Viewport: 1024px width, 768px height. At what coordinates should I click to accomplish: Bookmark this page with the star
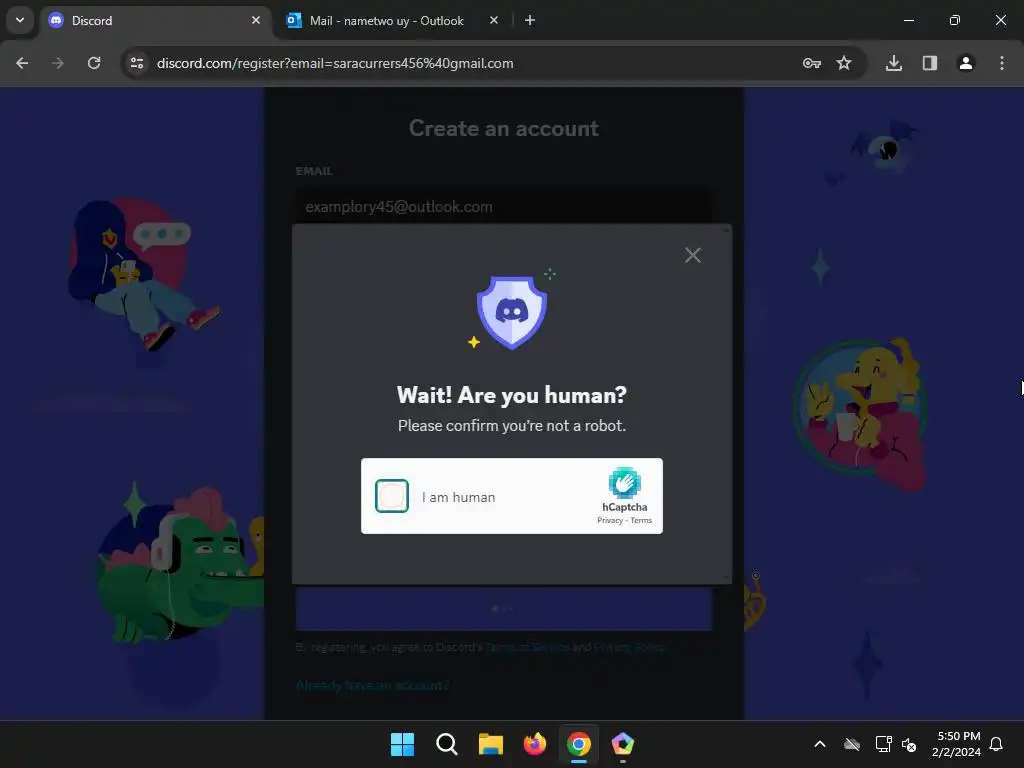[844, 63]
